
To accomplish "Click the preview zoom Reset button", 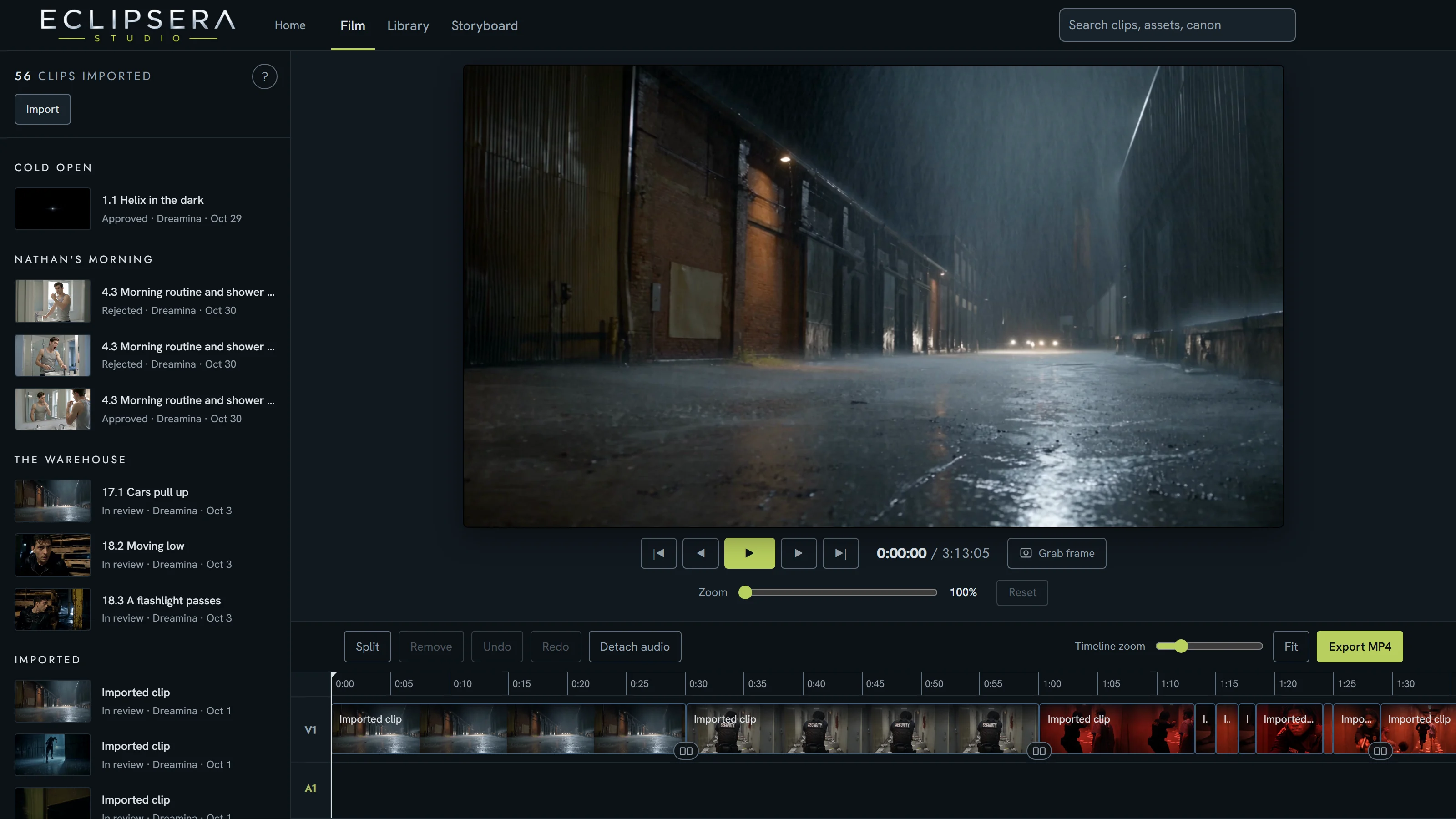I will (x=1022, y=592).
